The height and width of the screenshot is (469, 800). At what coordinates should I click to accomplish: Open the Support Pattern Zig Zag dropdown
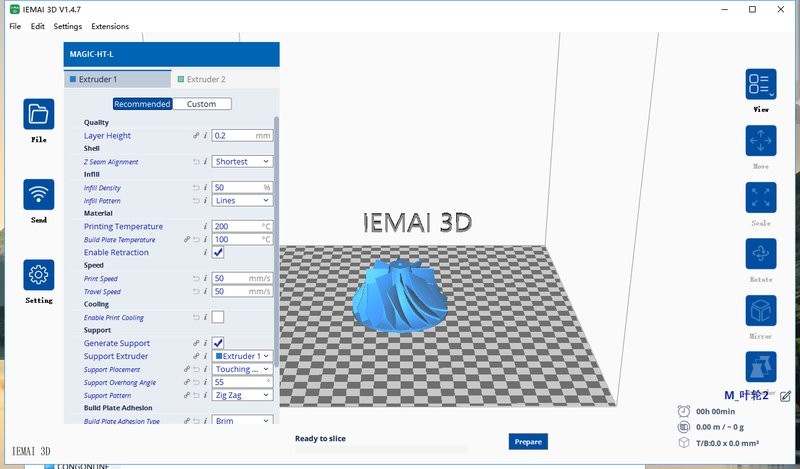(242, 395)
